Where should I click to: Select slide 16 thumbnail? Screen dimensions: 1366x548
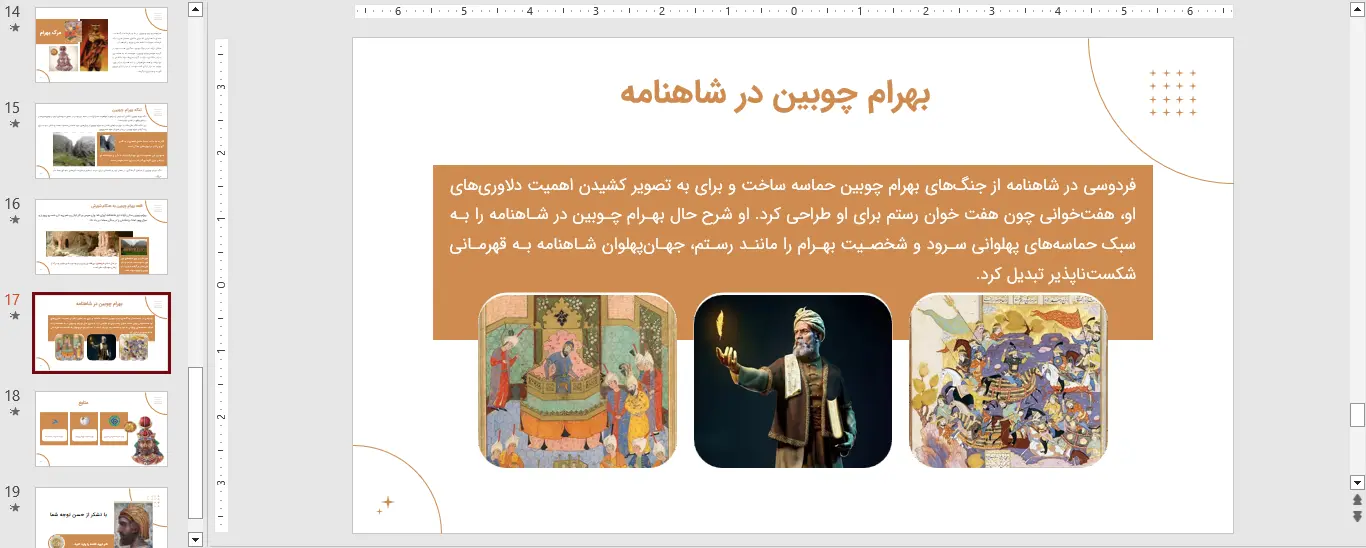101,237
